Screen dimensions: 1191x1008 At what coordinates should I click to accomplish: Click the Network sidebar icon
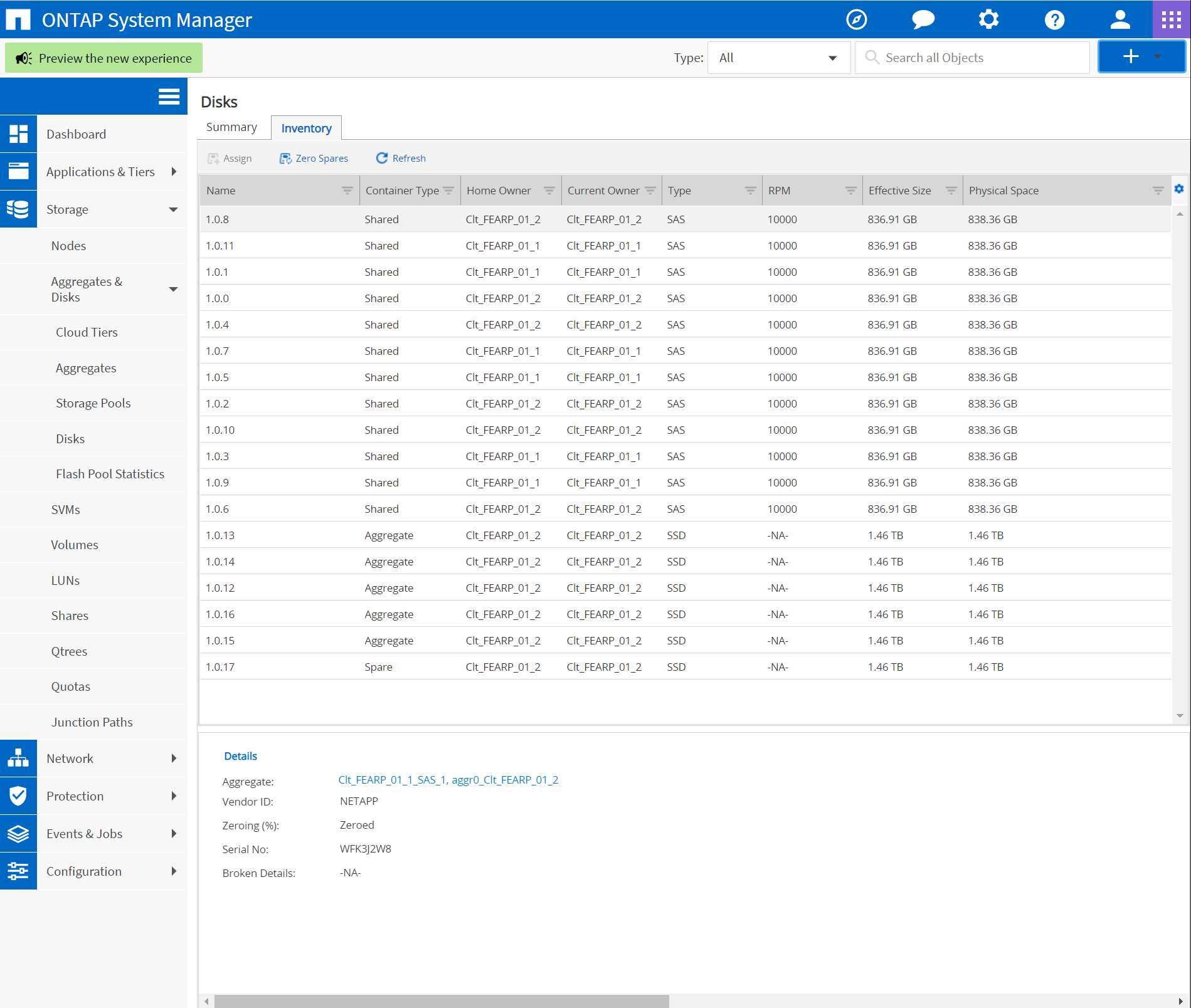[18, 758]
